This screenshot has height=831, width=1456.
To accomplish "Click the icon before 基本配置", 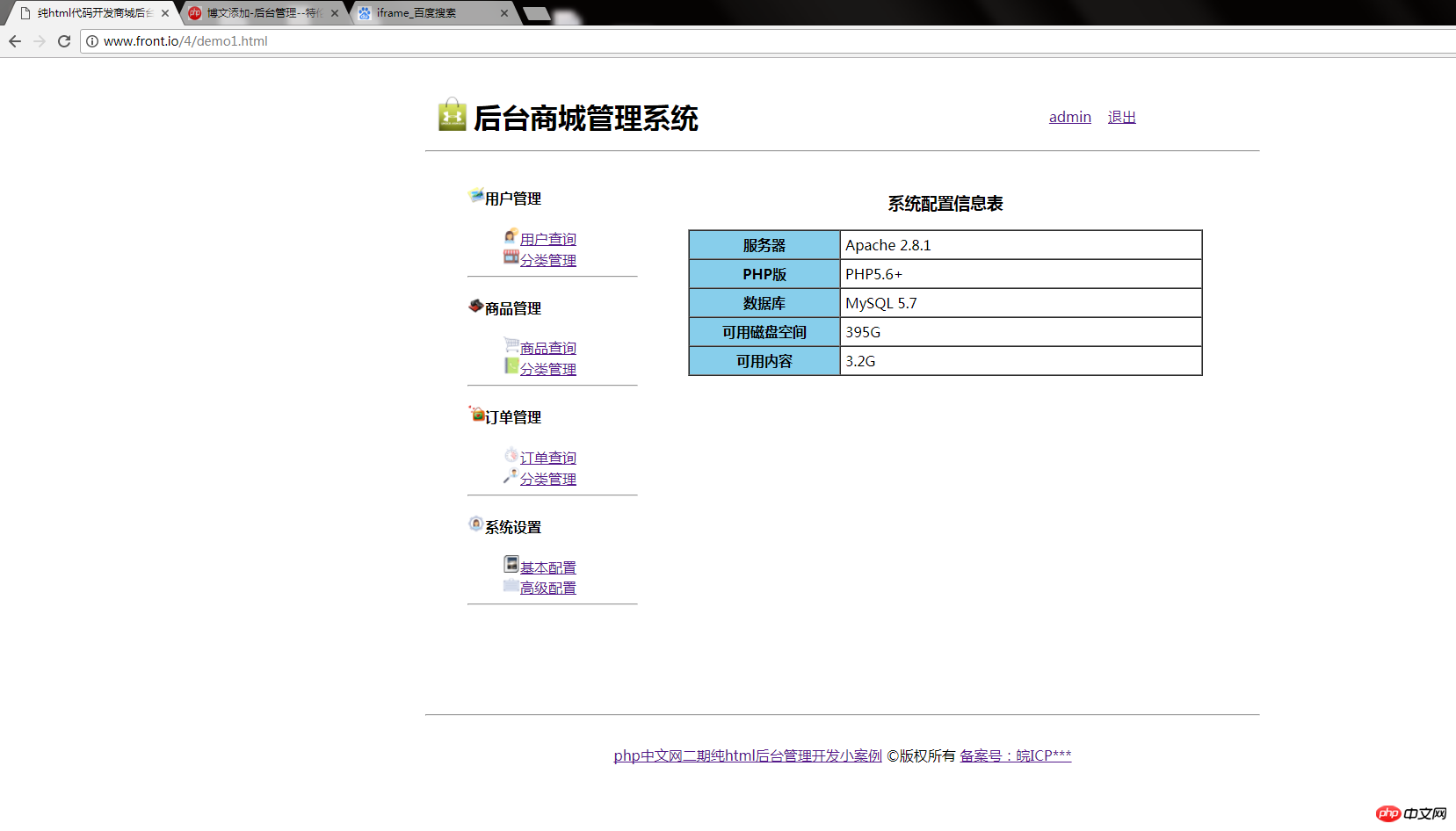I will tap(511, 563).
